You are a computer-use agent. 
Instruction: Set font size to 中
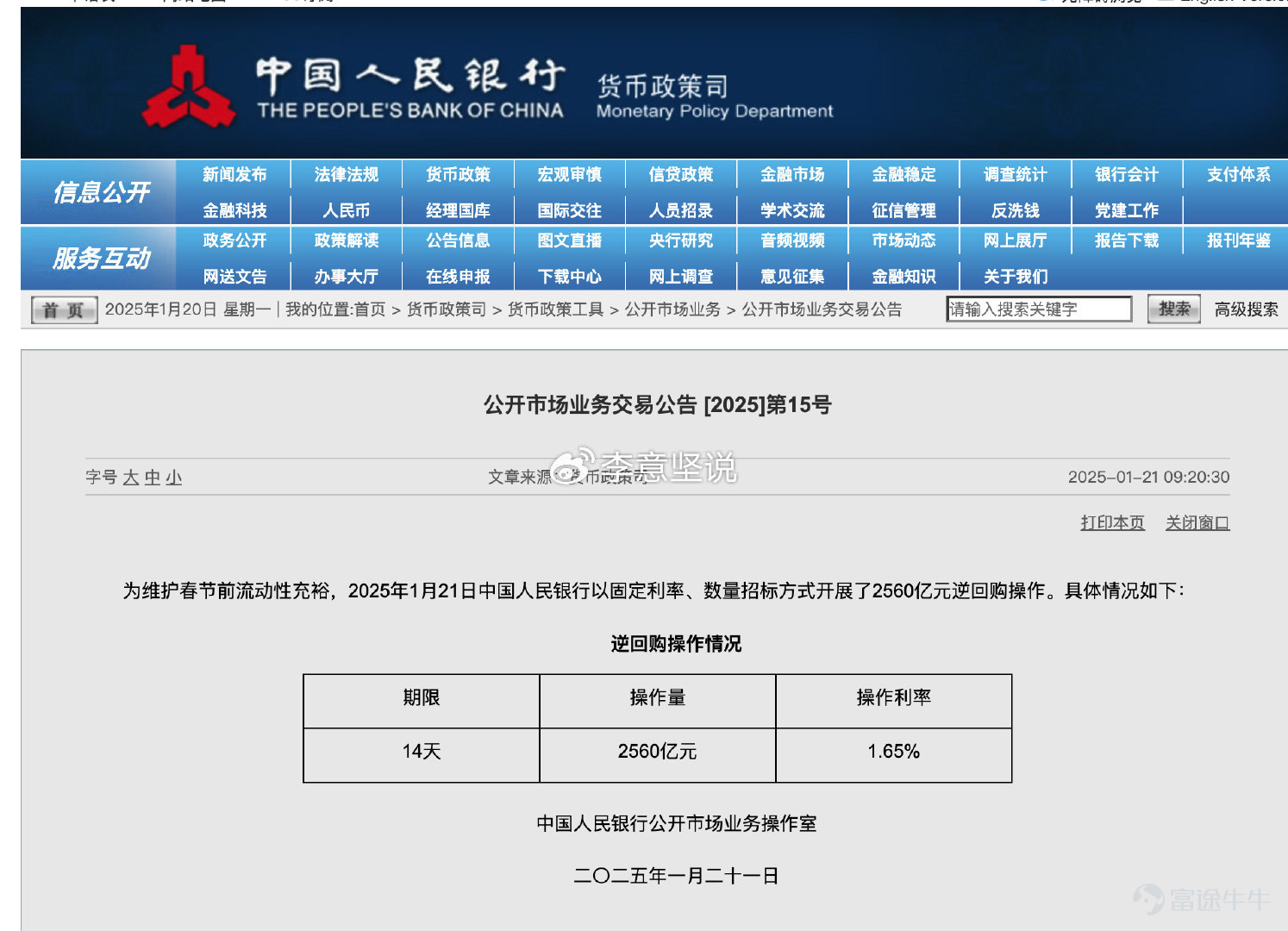click(153, 478)
